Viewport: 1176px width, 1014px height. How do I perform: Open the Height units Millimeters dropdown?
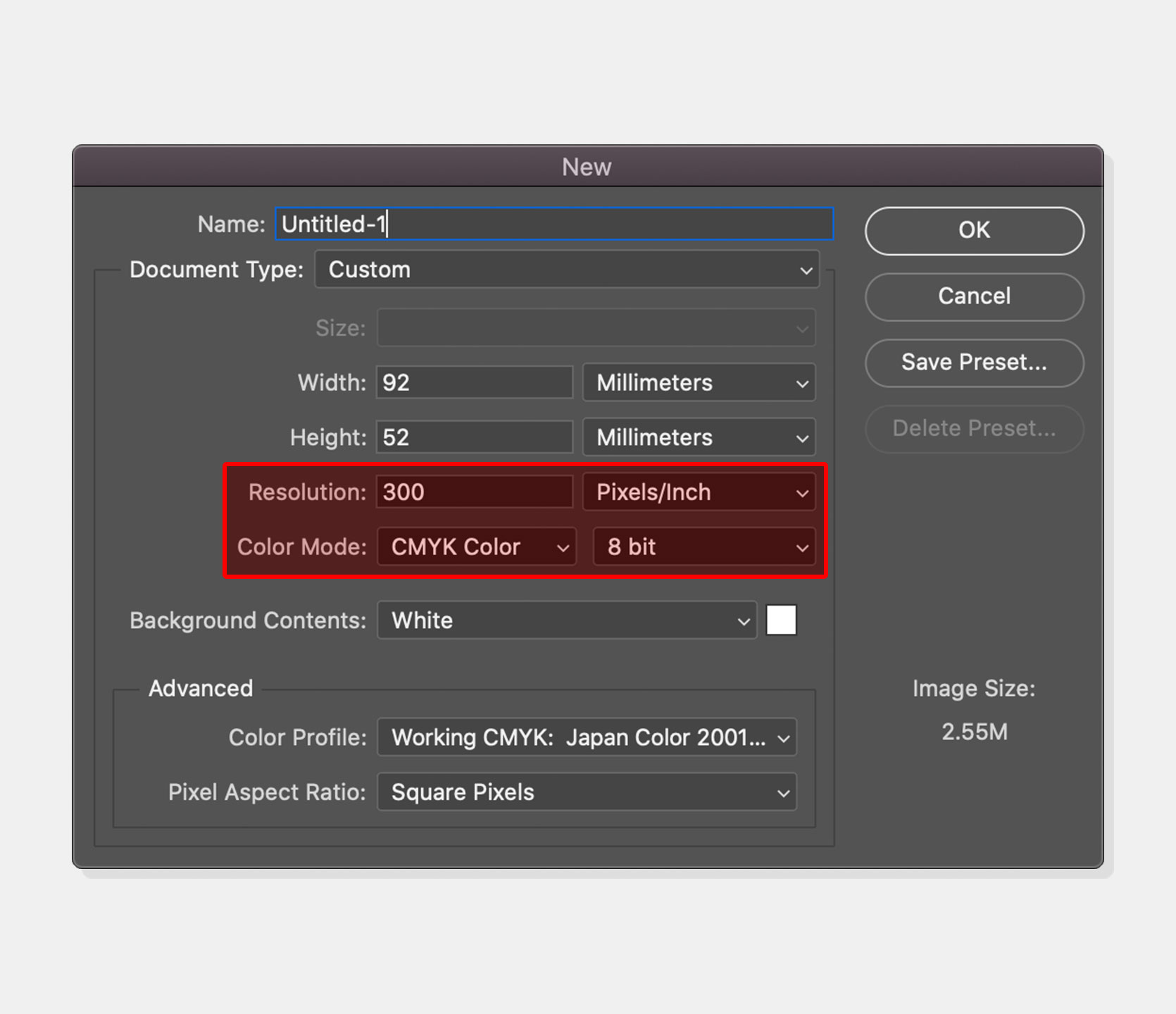pos(699,437)
